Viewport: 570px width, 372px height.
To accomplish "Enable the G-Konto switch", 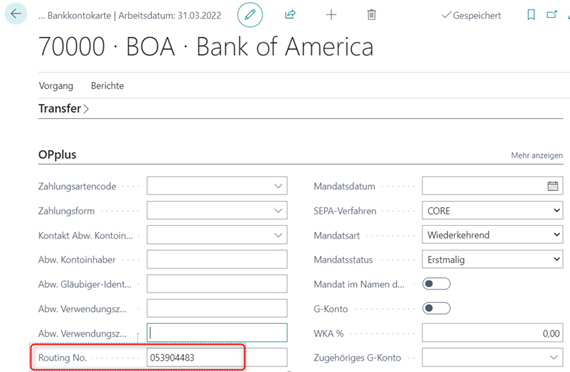I will (436, 308).
